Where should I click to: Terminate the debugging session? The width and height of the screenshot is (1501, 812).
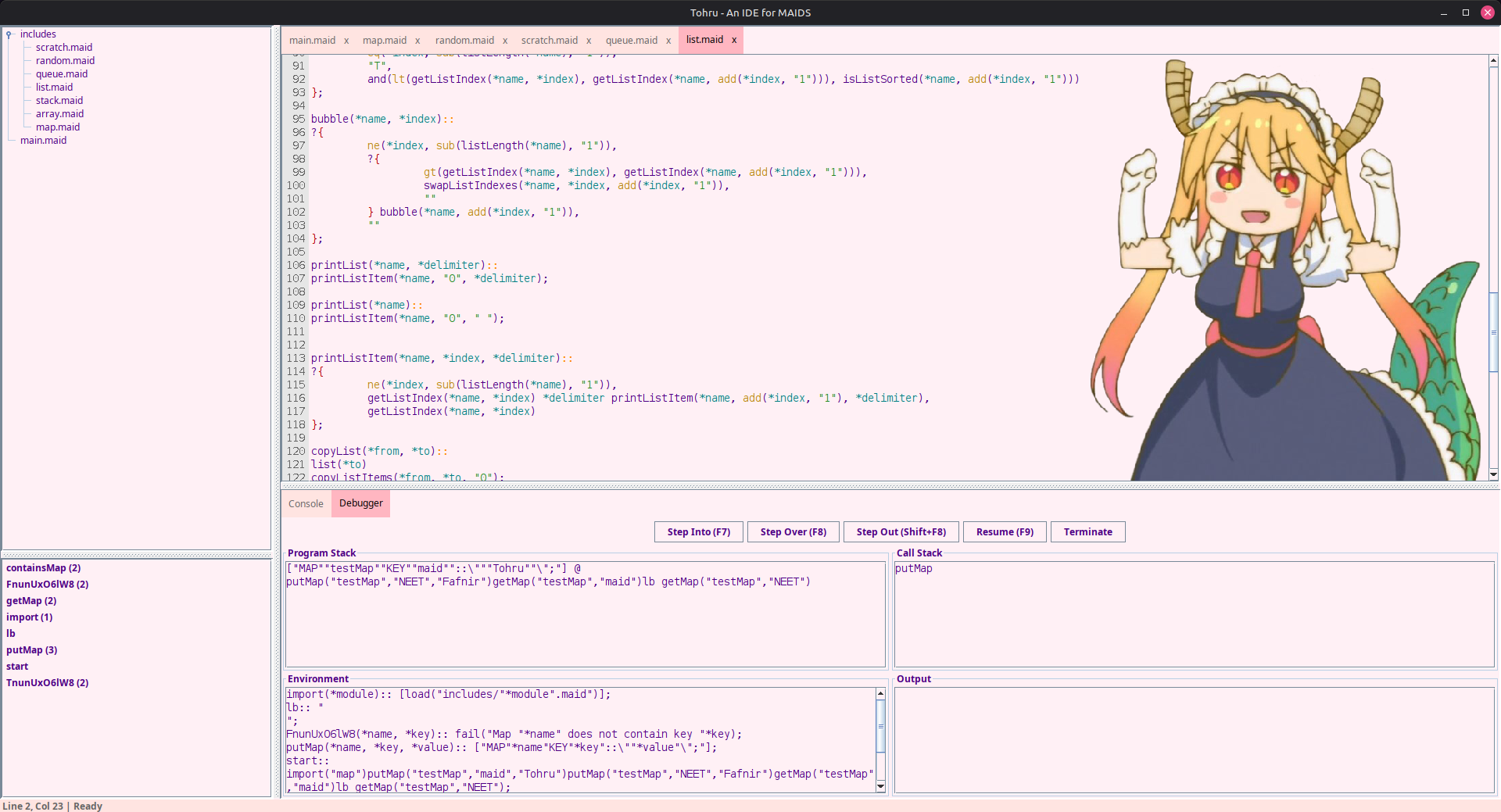pos(1087,532)
